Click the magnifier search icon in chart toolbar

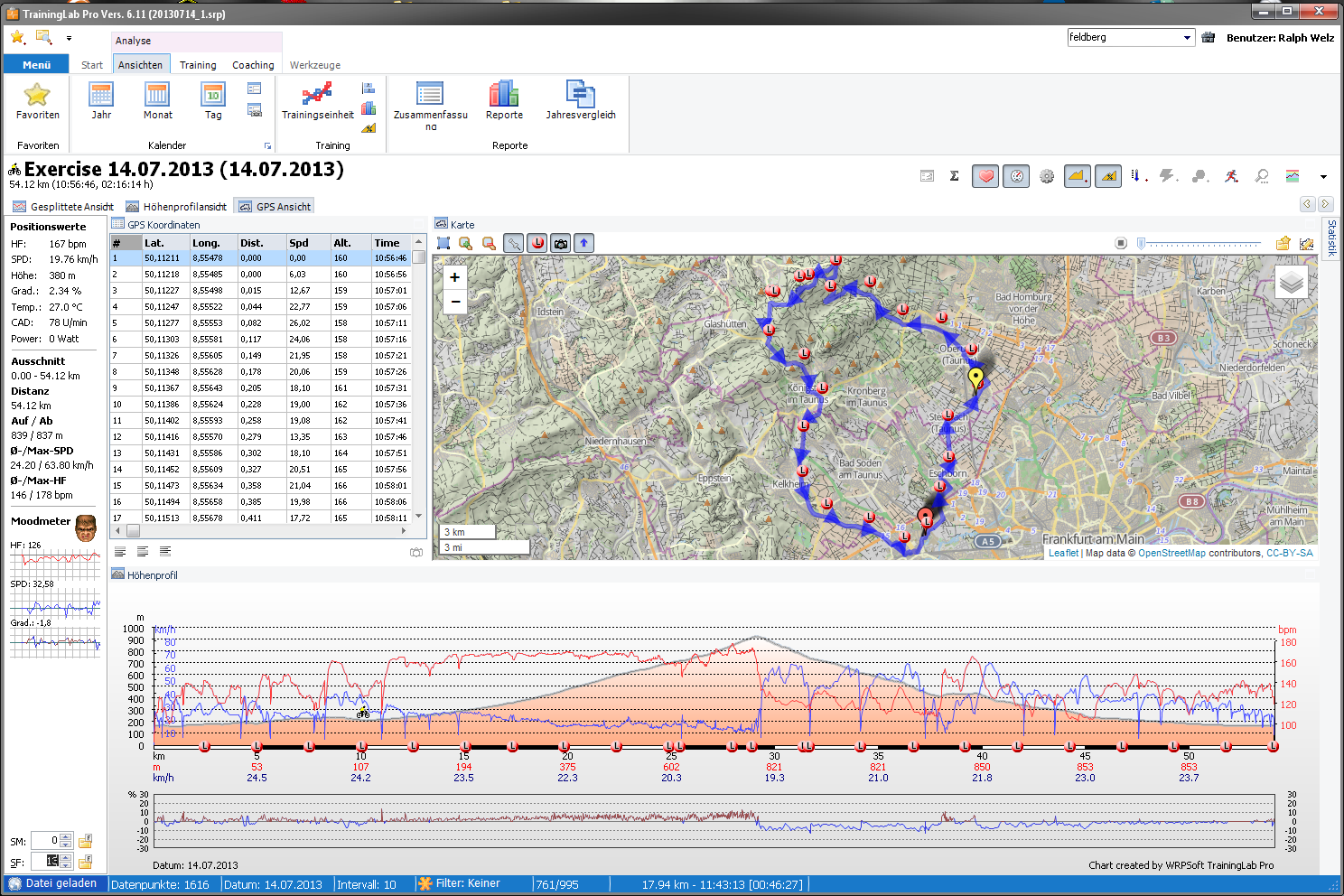[1262, 176]
